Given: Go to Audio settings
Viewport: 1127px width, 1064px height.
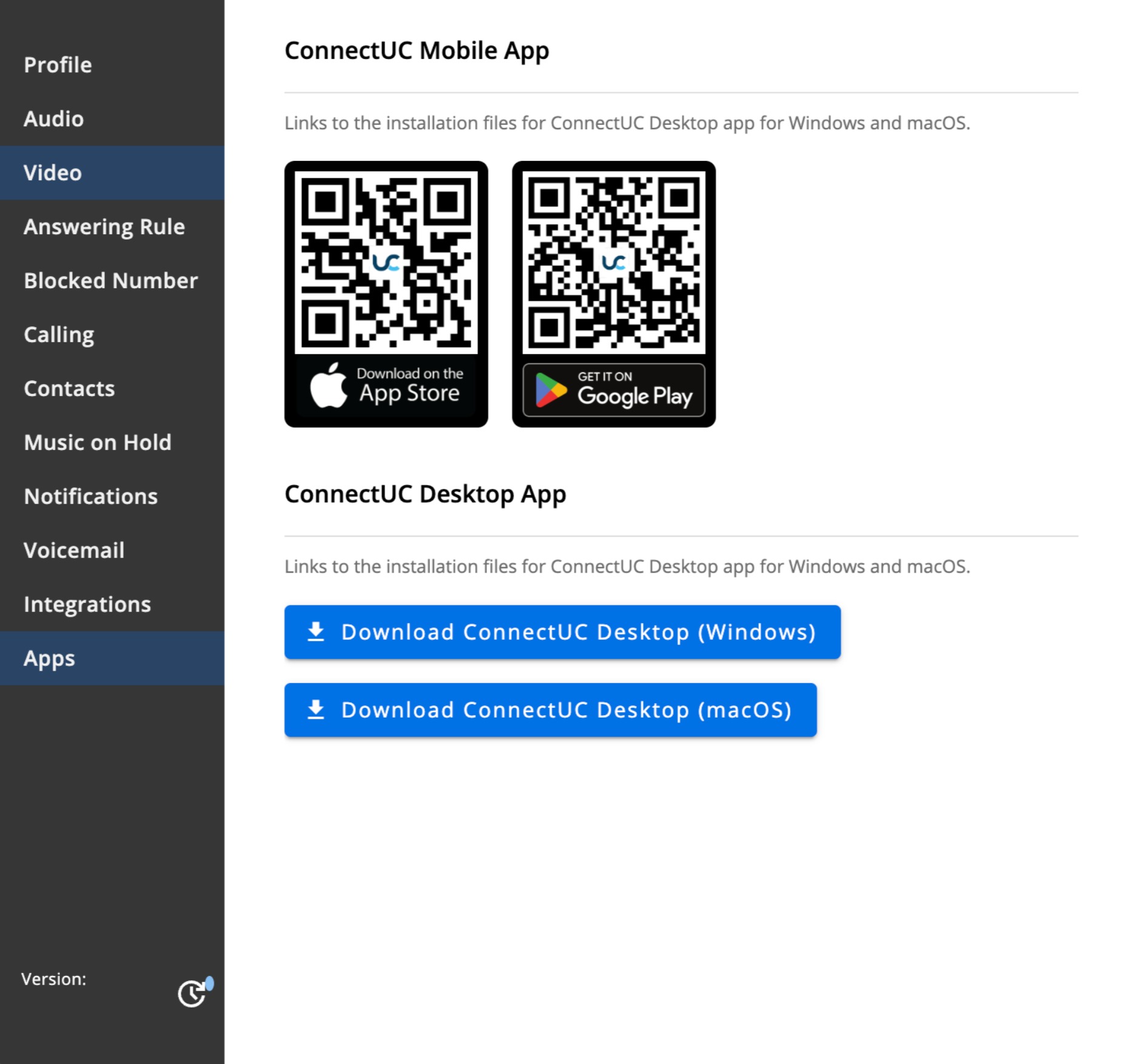Looking at the screenshot, I should pos(112,119).
